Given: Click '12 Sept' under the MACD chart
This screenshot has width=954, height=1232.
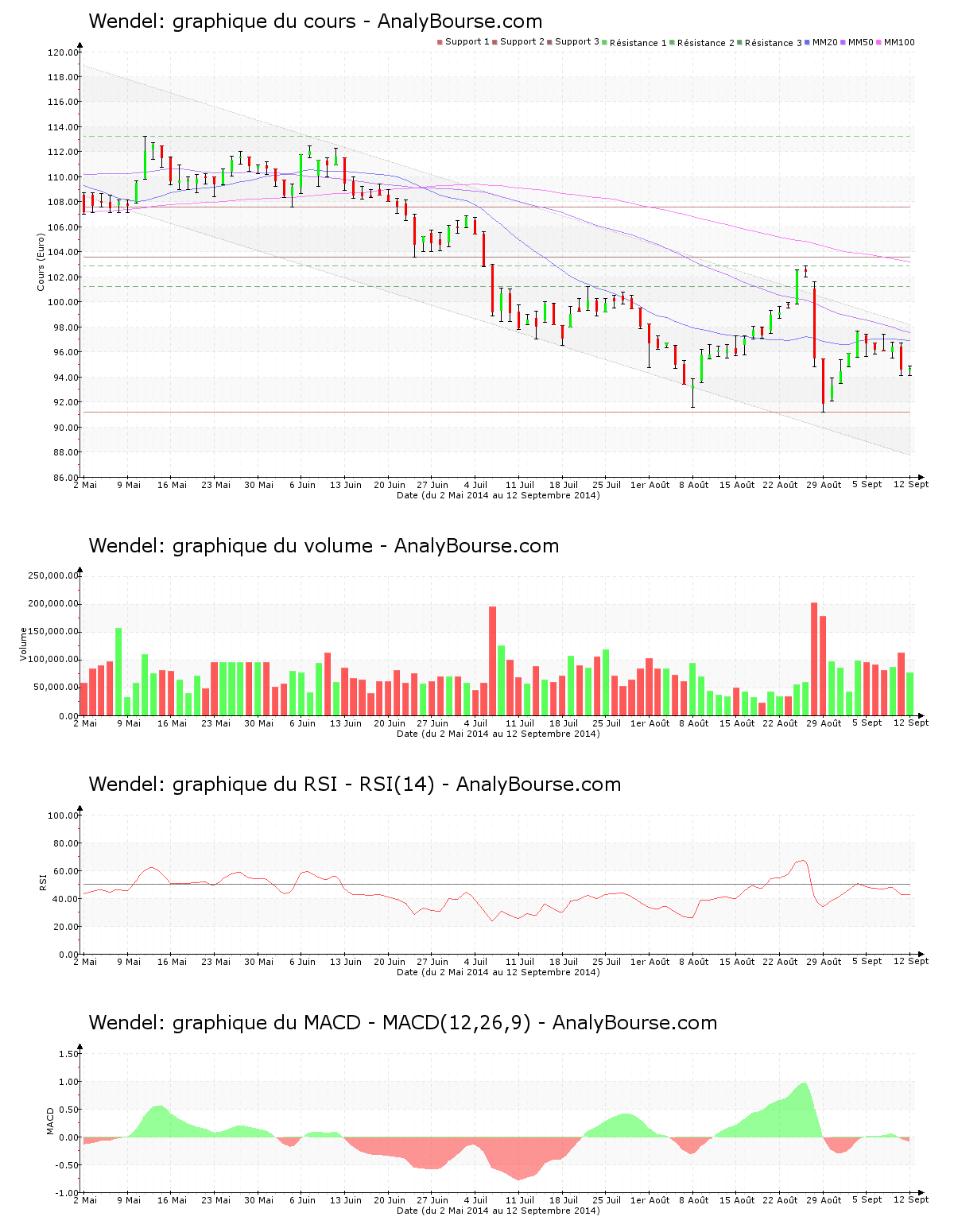Looking at the screenshot, I should click(911, 1199).
